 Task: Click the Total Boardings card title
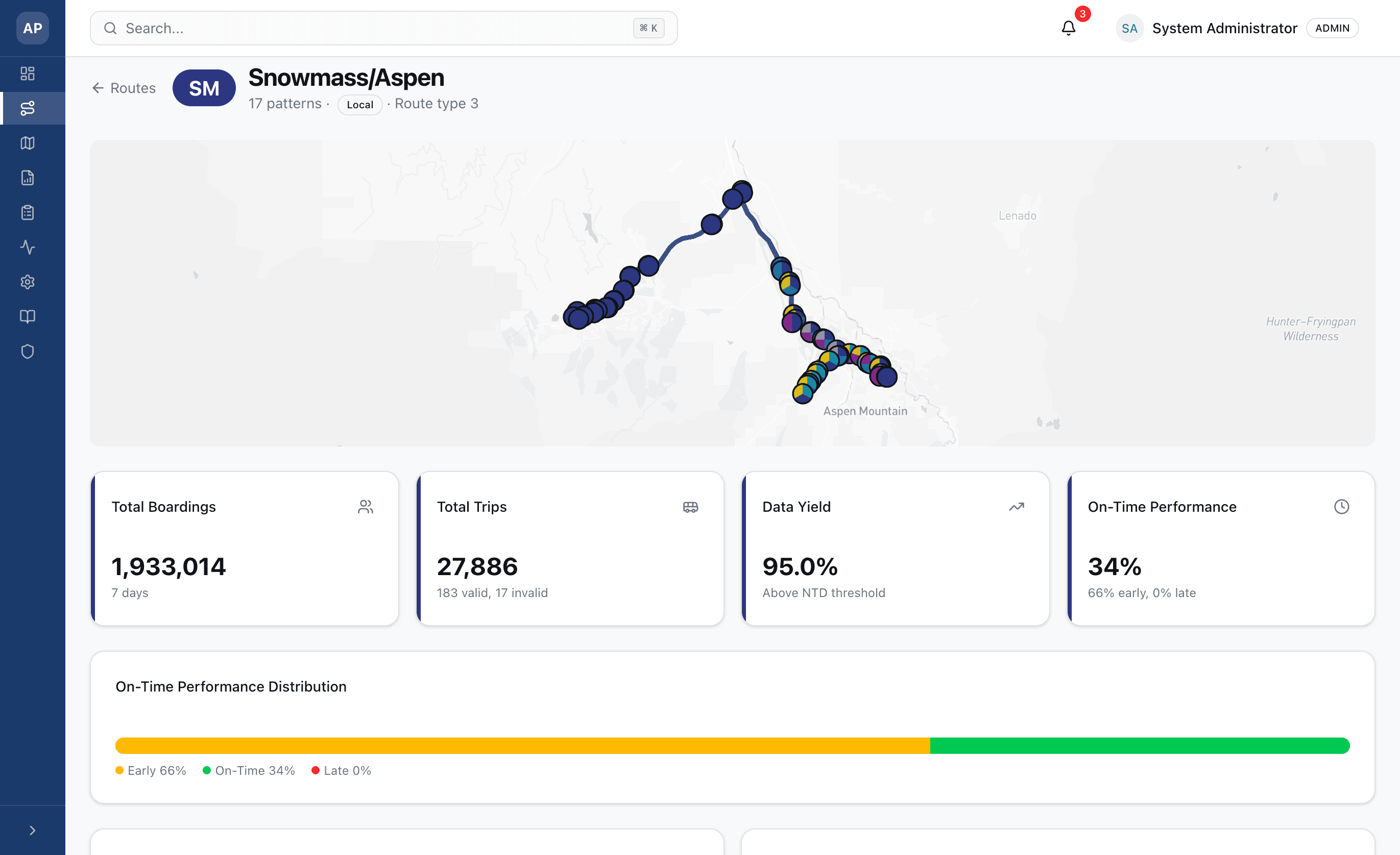pyautogui.click(x=163, y=507)
